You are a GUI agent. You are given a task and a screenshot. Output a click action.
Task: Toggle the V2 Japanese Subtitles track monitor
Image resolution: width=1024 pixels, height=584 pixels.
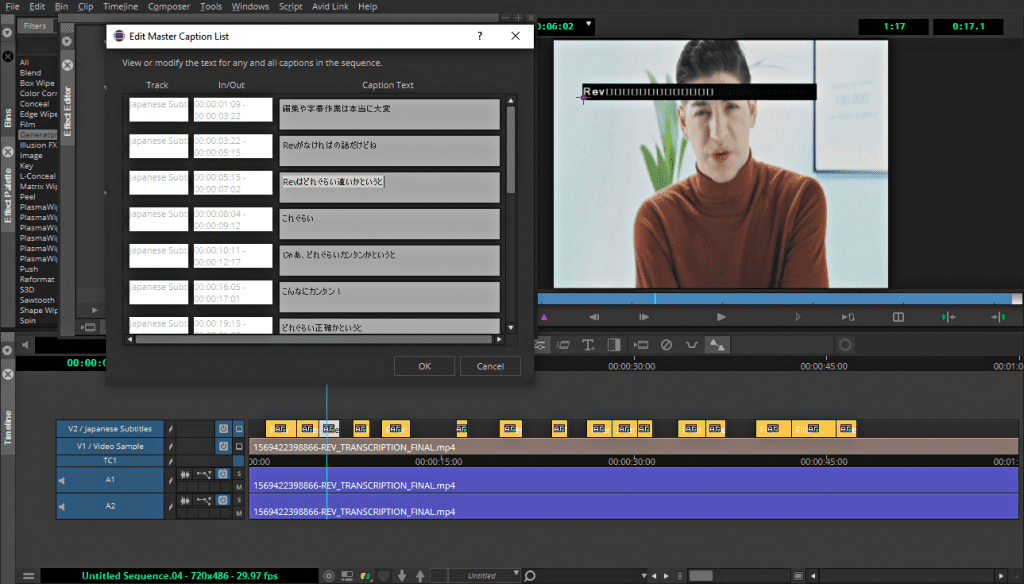pyautogui.click(x=239, y=428)
